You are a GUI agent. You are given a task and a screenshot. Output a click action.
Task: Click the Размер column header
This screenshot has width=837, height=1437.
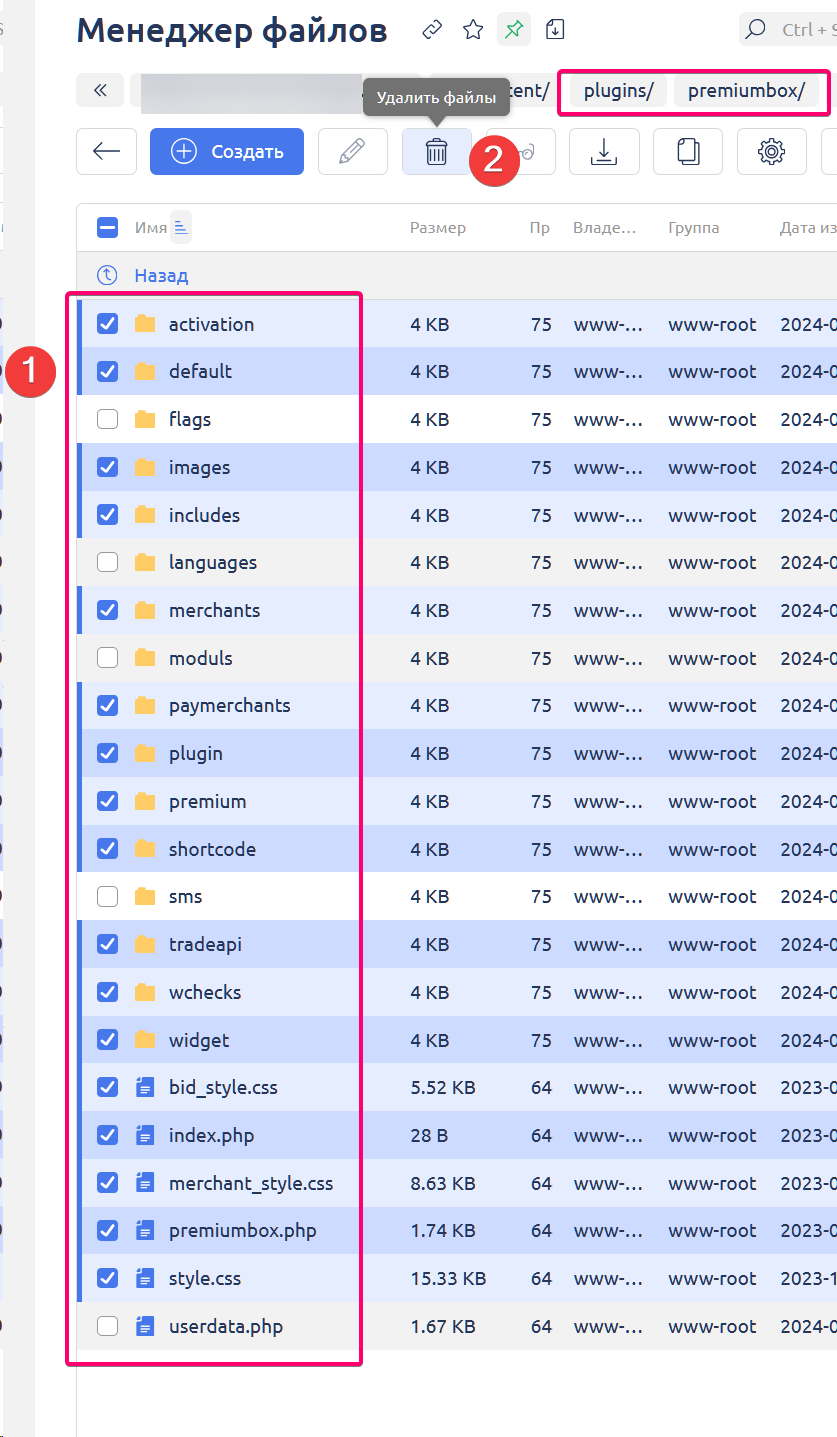[x=437, y=228]
